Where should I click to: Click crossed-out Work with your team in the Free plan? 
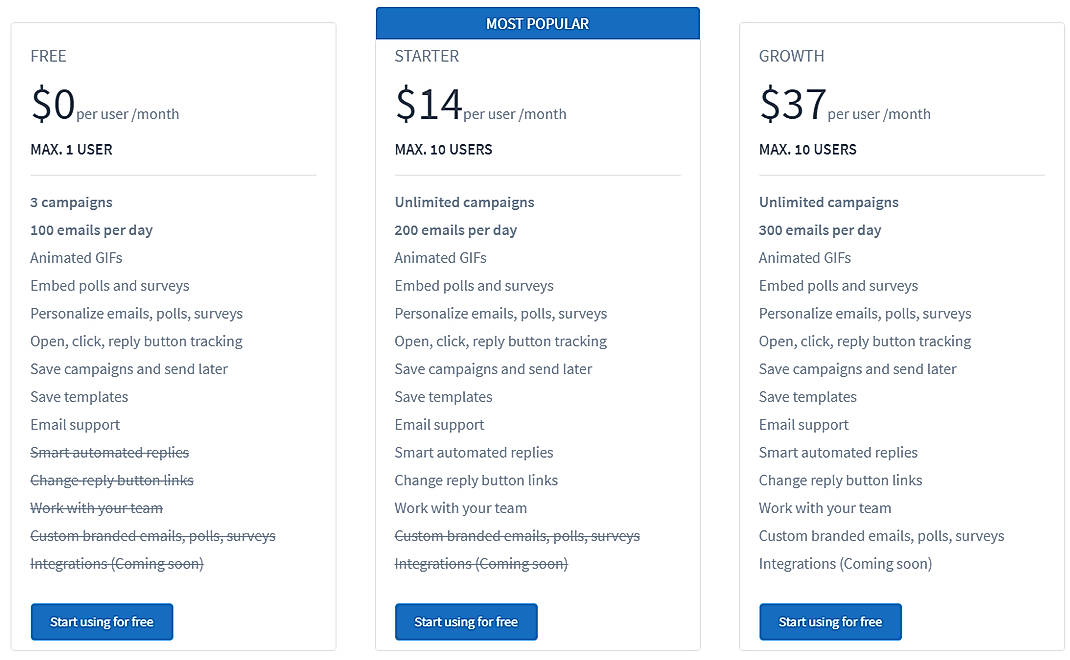tap(96, 508)
